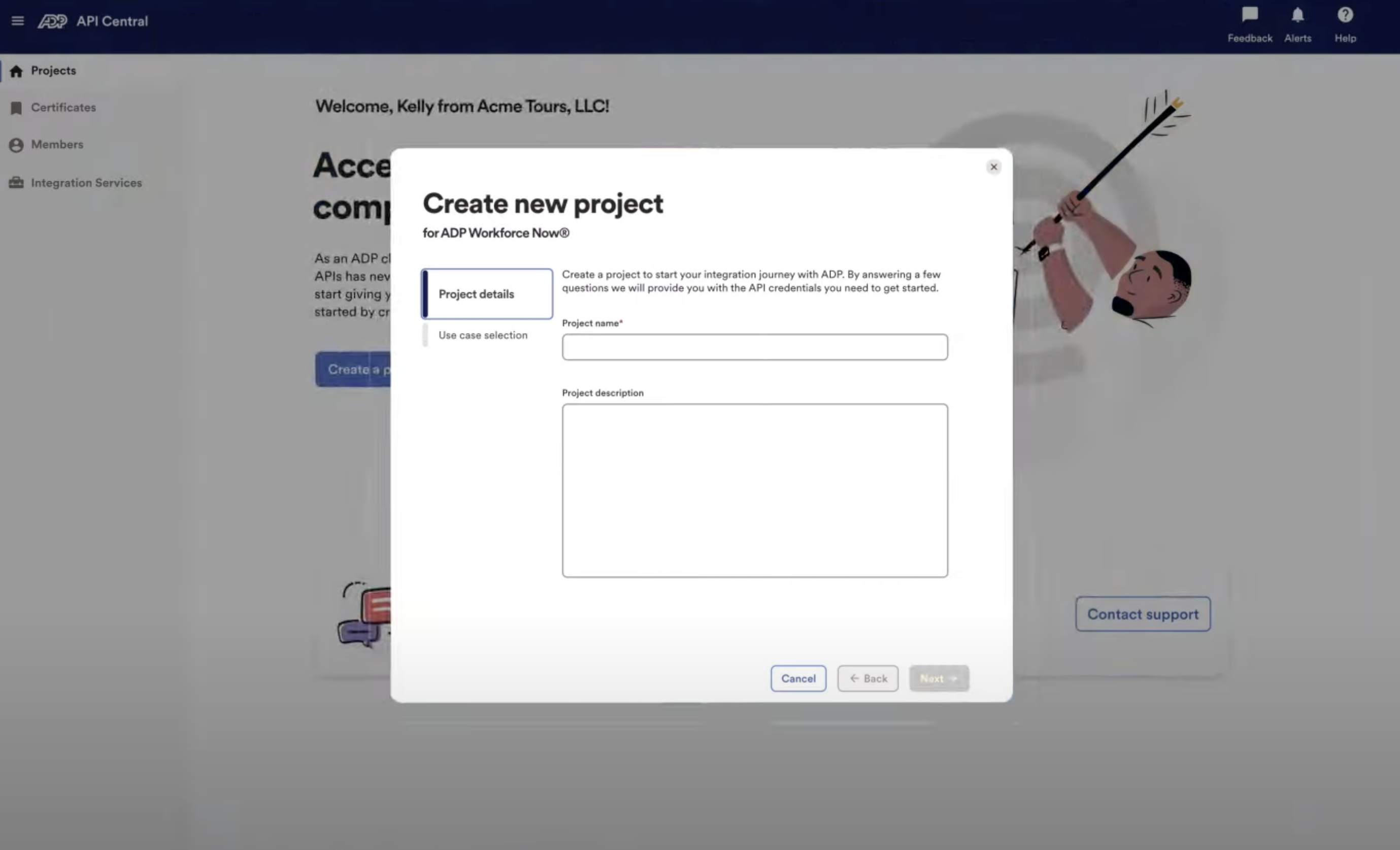This screenshot has width=1400, height=850.
Task: Click the Certificates bookmark icon
Action: 16,108
